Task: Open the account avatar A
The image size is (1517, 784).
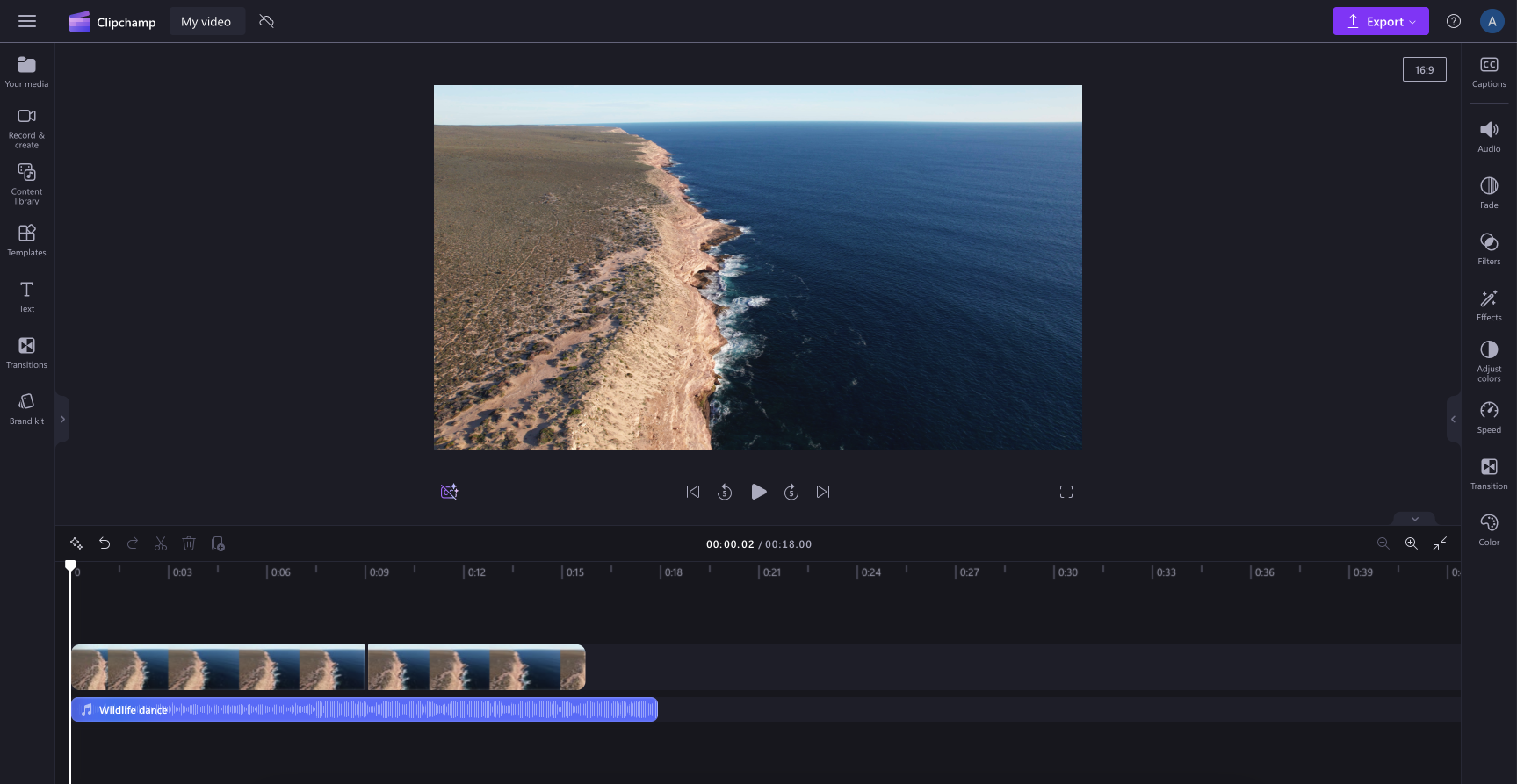Action: [x=1492, y=21]
